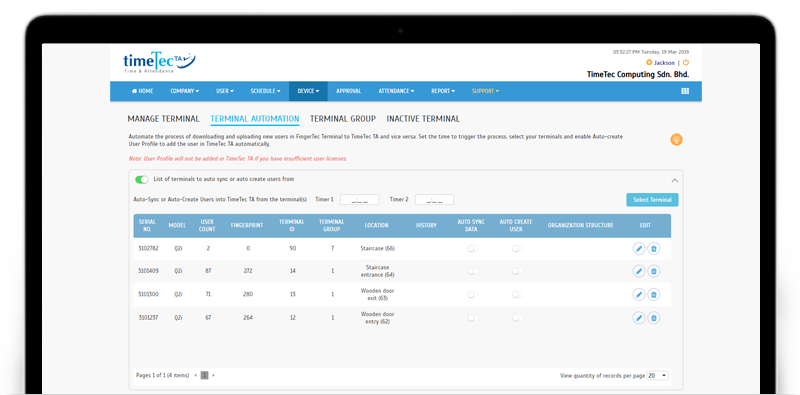Open the User dropdown menu
The width and height of the screenshot is (800, 395).
tap(224, 91)
